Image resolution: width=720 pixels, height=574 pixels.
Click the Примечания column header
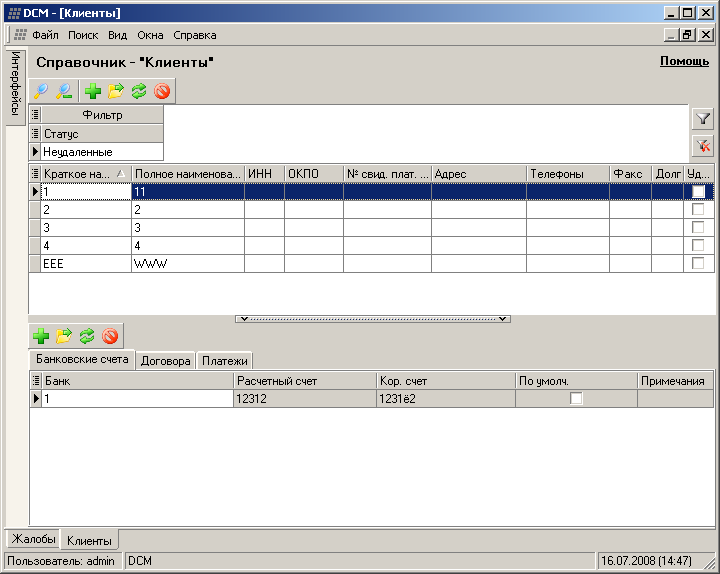tap(675, 381)
